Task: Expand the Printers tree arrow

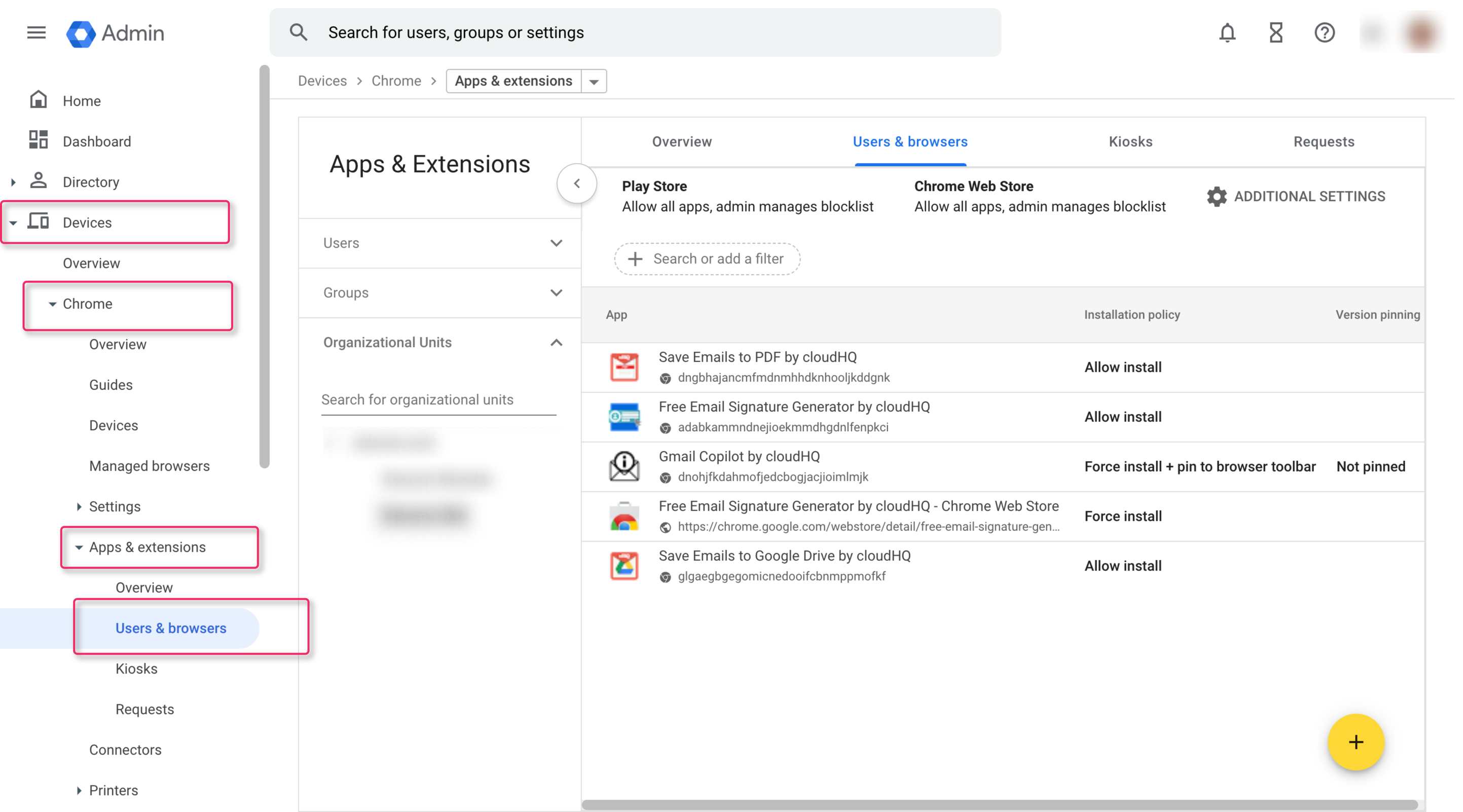Action: click(79, 790)
